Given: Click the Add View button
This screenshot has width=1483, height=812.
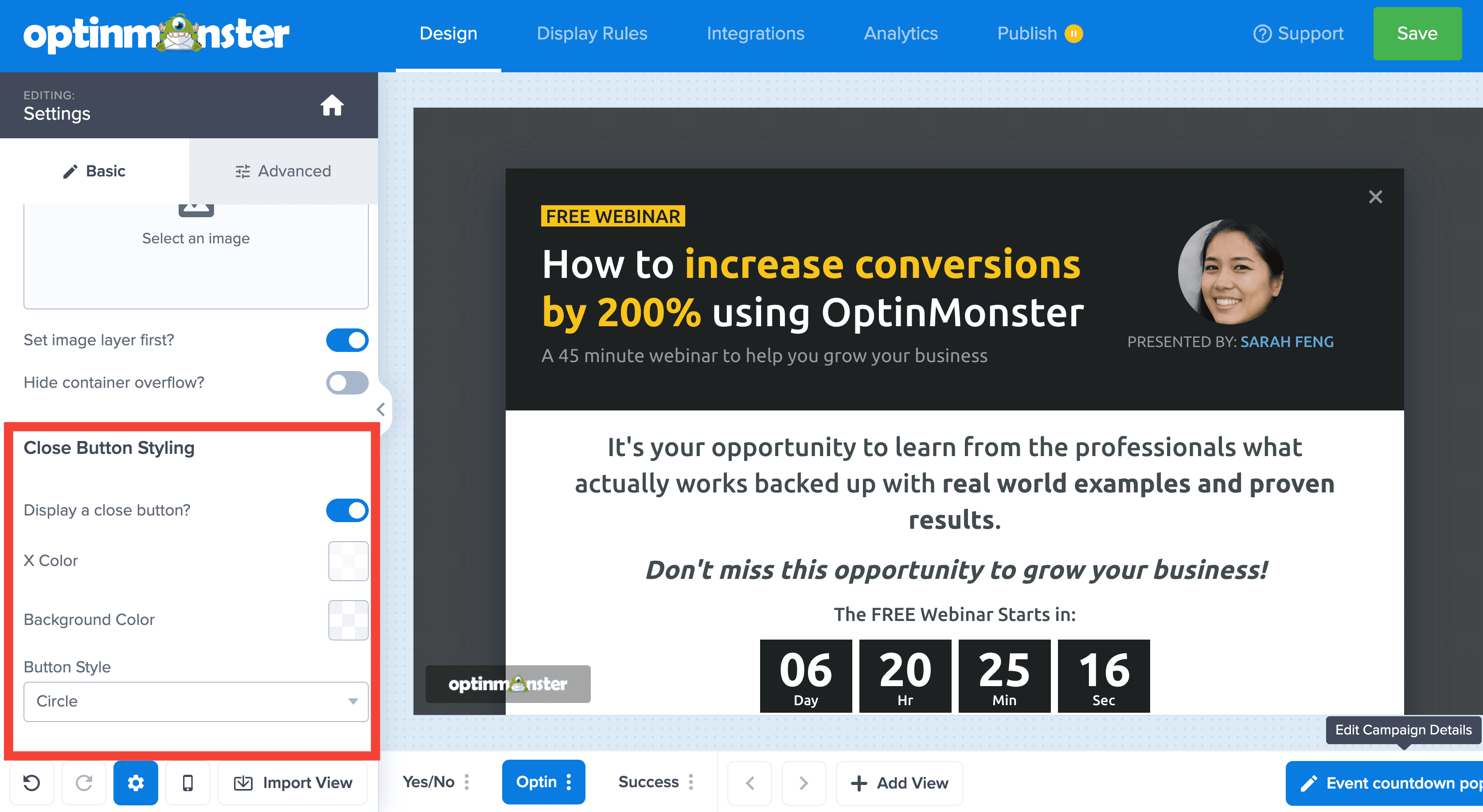Looking at the screenshot, I should (899, 783).
